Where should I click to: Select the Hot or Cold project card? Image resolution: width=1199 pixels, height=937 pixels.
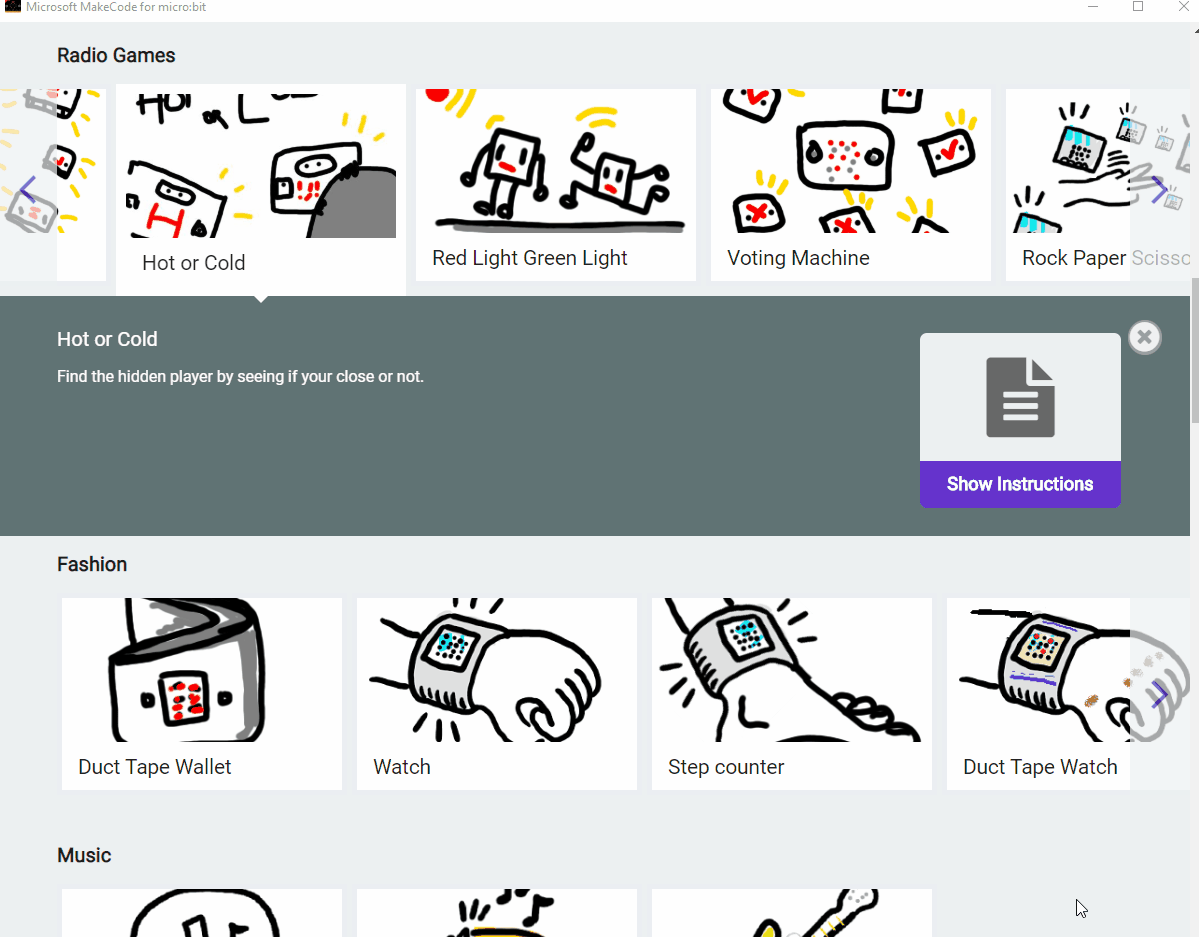coord(261,189)
